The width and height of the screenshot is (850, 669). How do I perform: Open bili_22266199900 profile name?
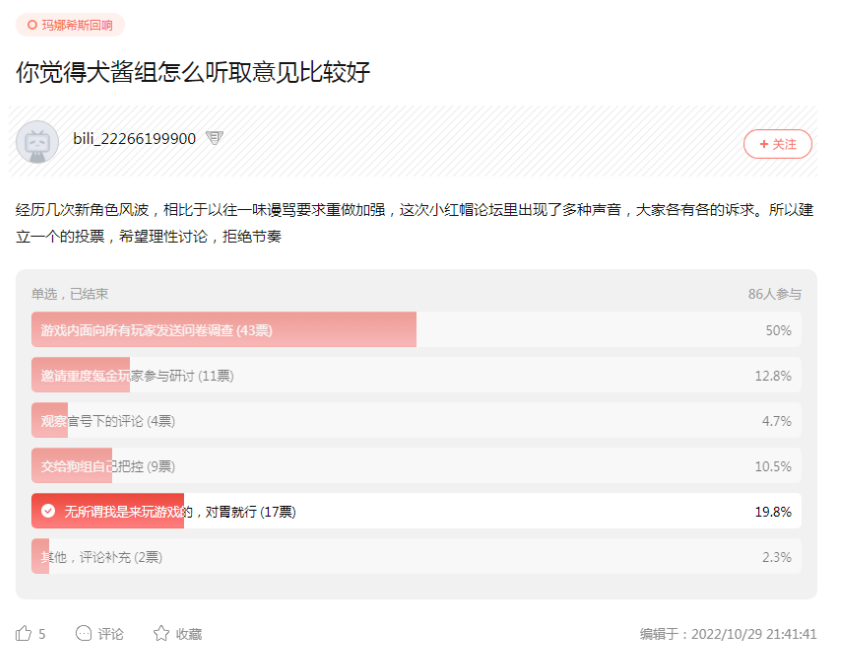134,139
